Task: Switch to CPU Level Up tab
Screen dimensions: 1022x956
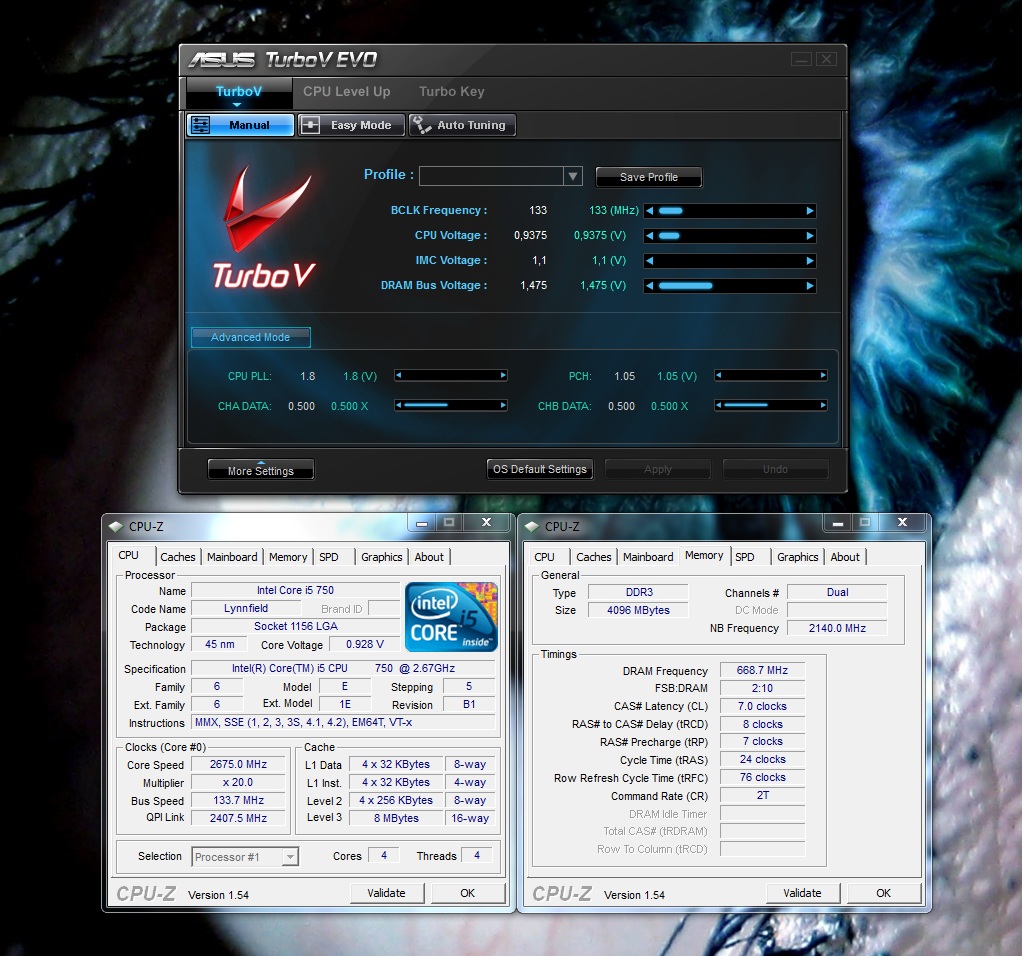Action: [x=346, y=92]
